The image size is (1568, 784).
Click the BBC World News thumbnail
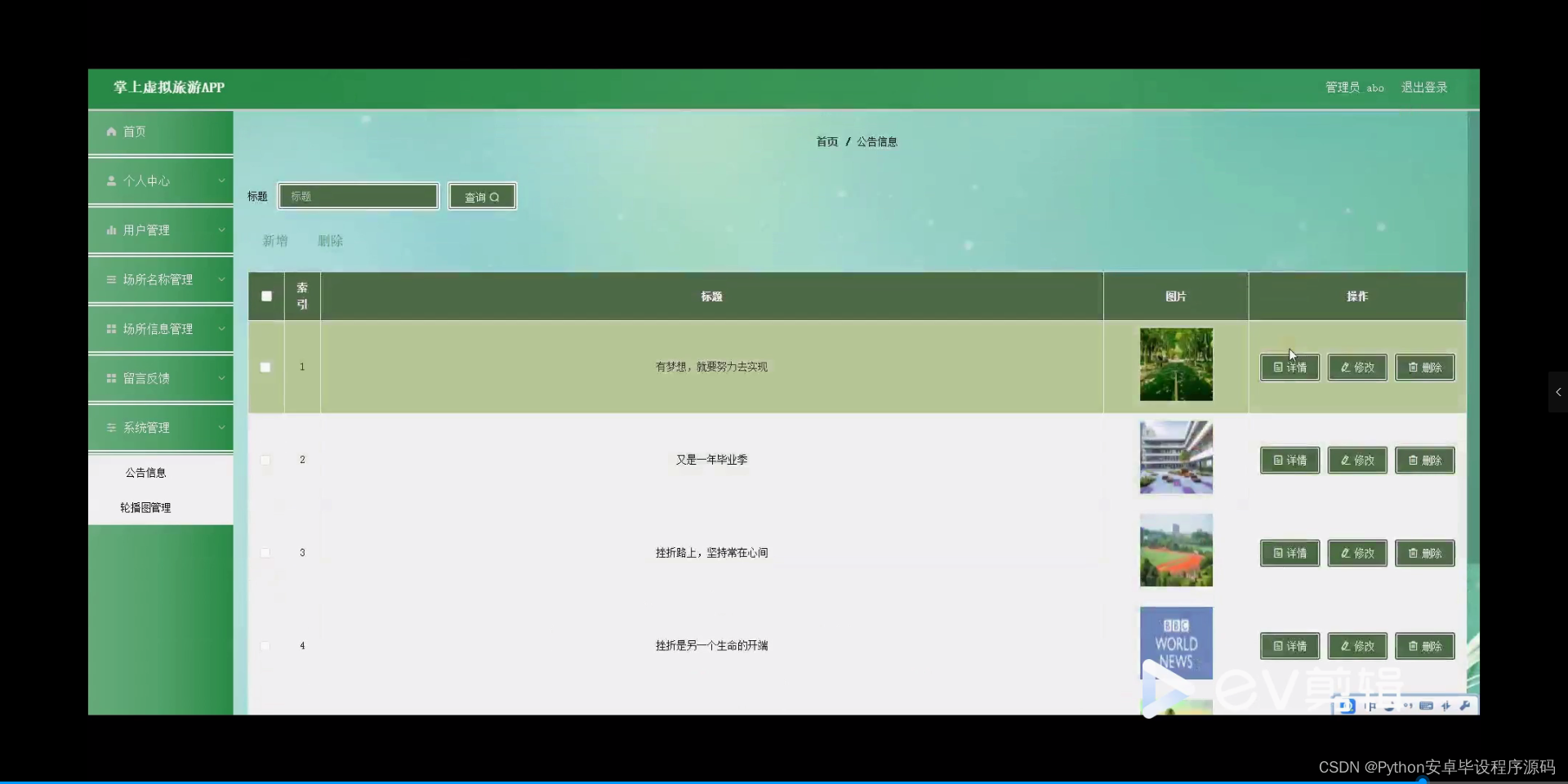point(1176,643)
